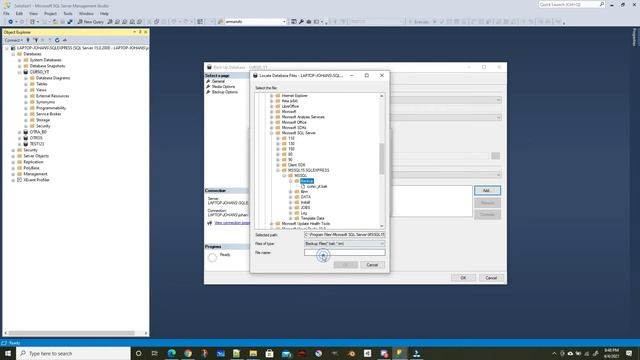This screenshot has width=640, height=360.
Task: Collapse the MSSQL15.SQLEXPRESS folder
Action: click(278, 170)
